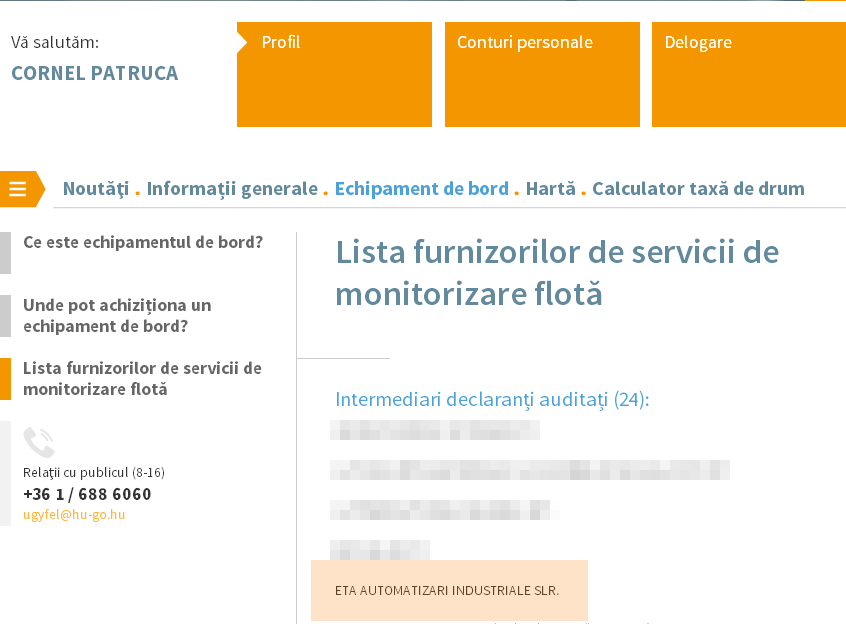Open Calculator taxă de drum
Viewport: 846px width, 624px height.
[x=698, y=189]
